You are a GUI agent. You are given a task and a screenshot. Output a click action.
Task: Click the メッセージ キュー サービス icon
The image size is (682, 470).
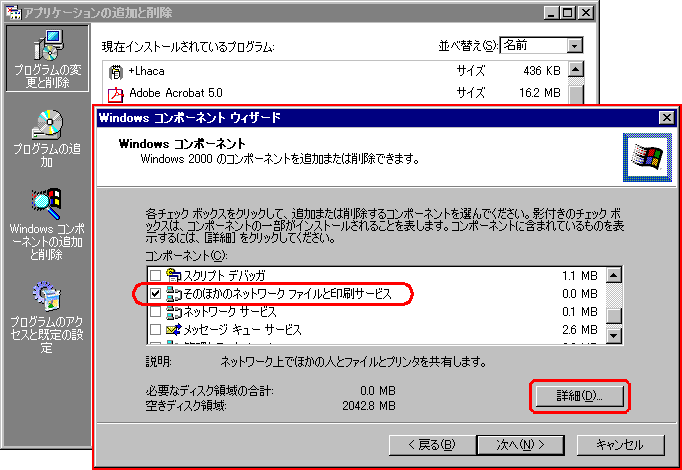pyautogui.click(x=174, y=330)
